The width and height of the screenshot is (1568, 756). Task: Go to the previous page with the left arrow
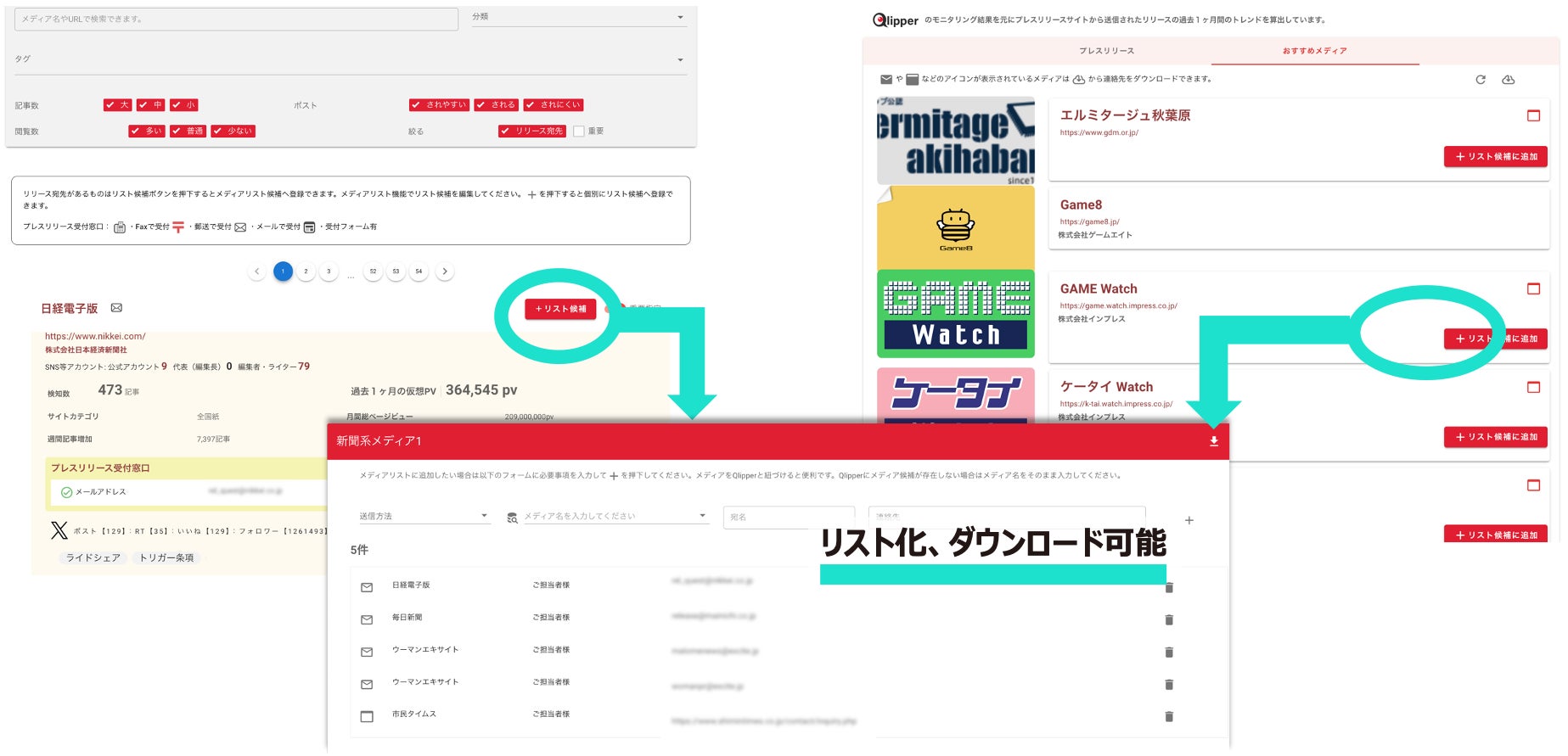click(257, 272)
